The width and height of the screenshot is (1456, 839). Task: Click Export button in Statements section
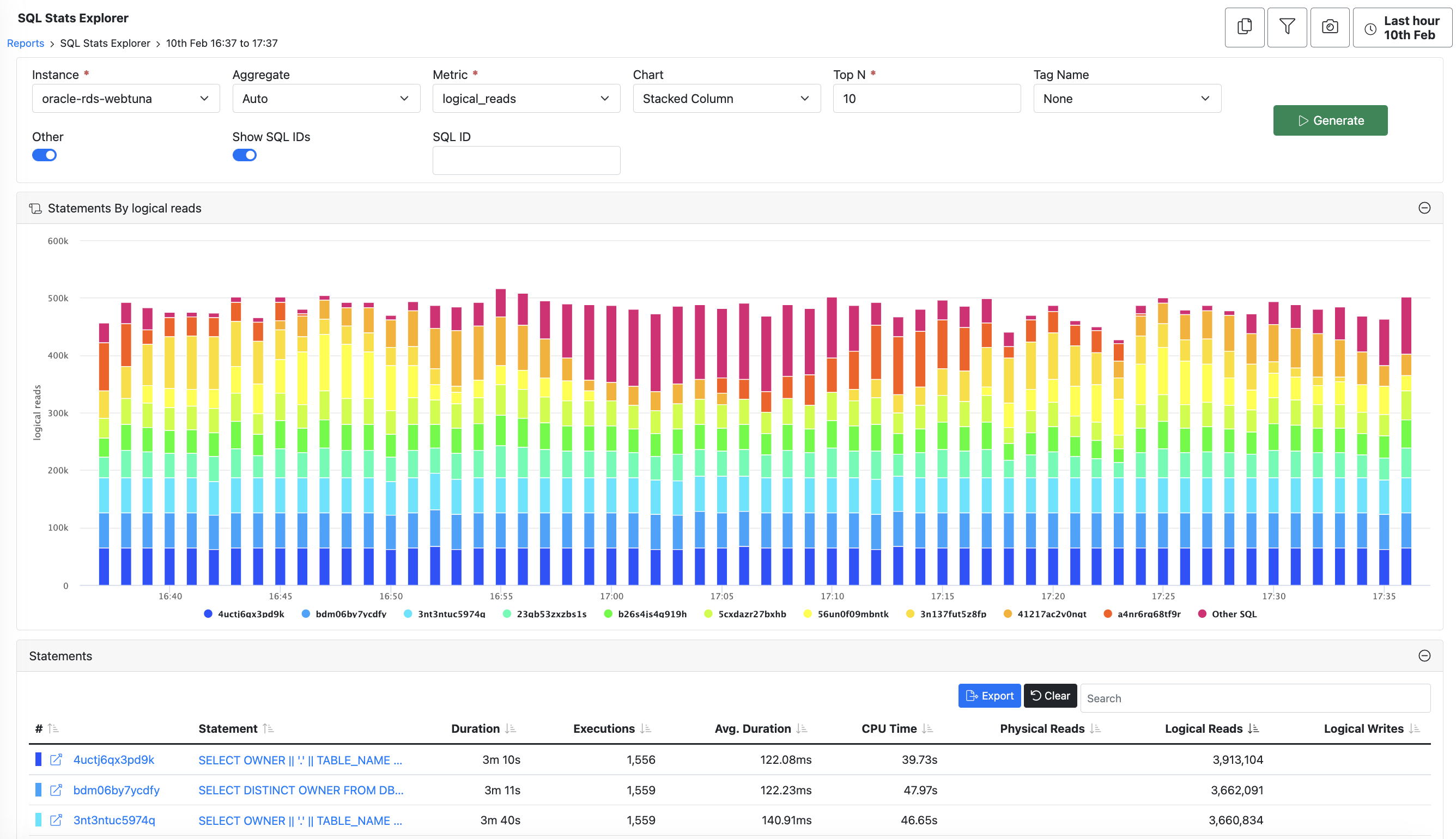[989, 696]
